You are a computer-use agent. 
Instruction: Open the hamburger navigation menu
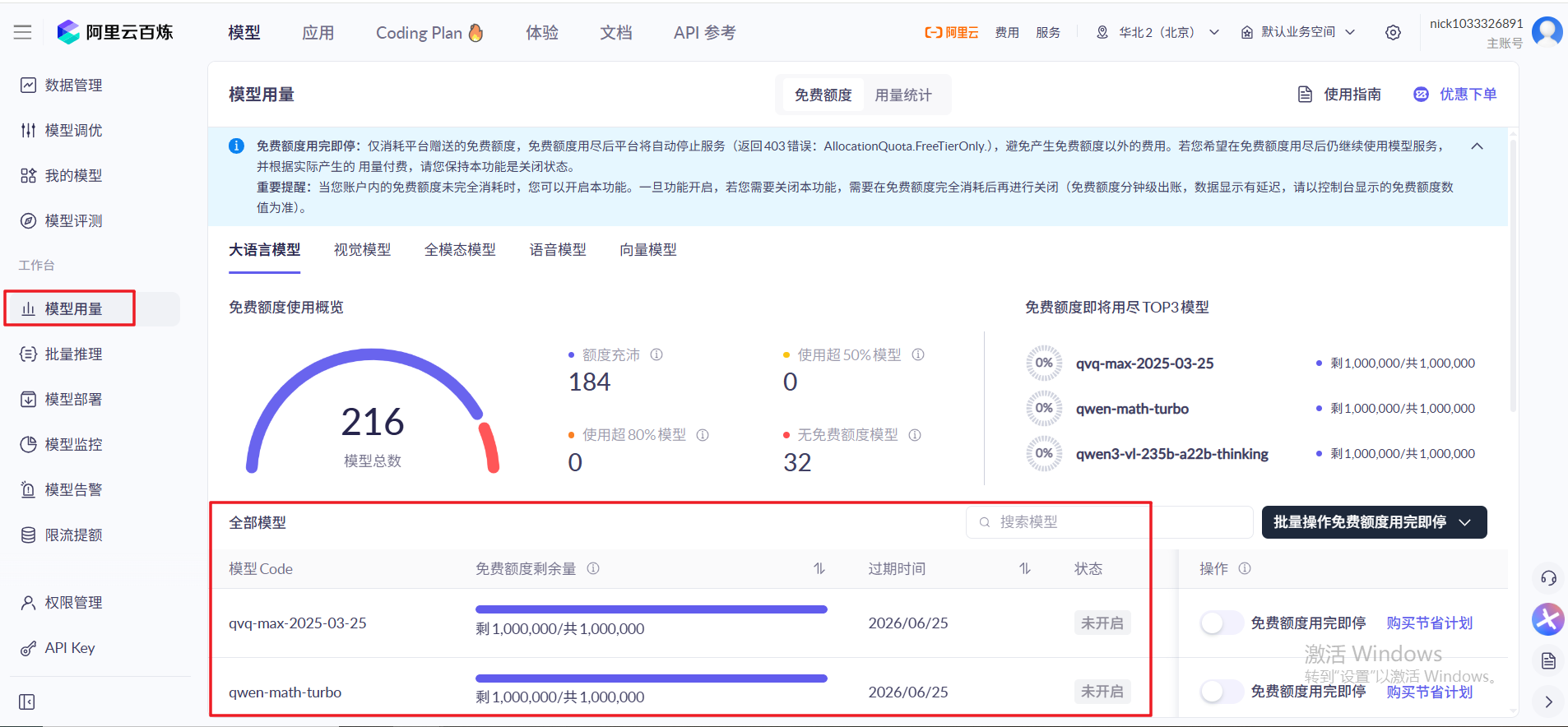point(23,32)
